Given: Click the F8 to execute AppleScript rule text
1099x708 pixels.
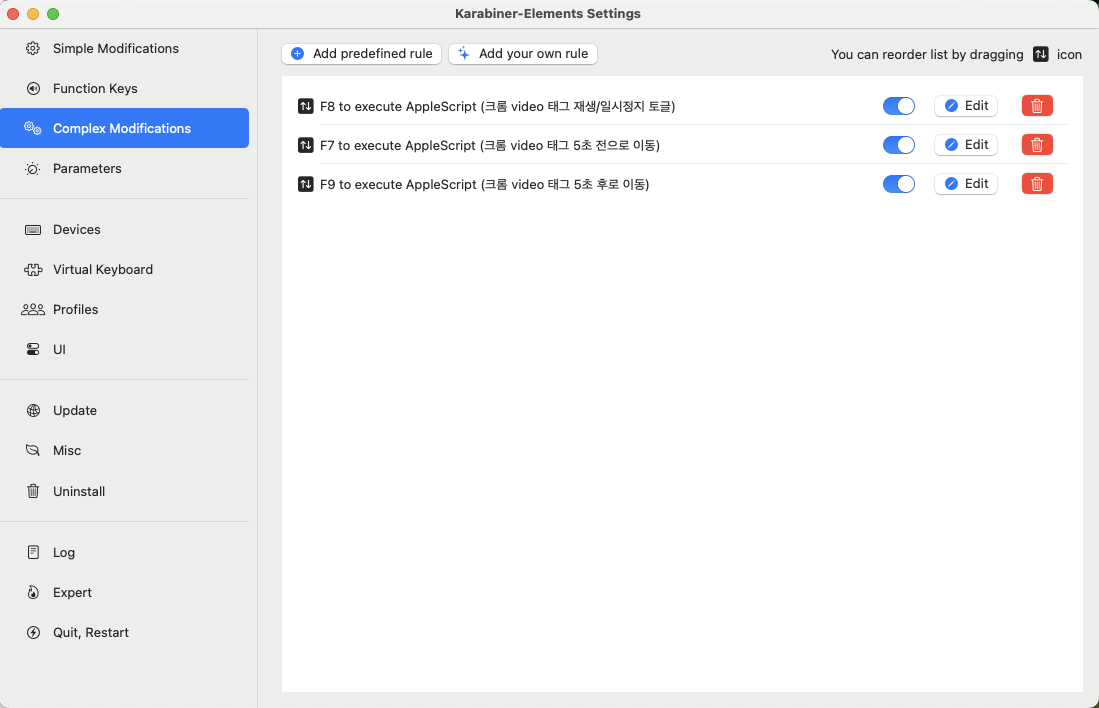Looking at the screenshot, I should click(x=498, y=107).
